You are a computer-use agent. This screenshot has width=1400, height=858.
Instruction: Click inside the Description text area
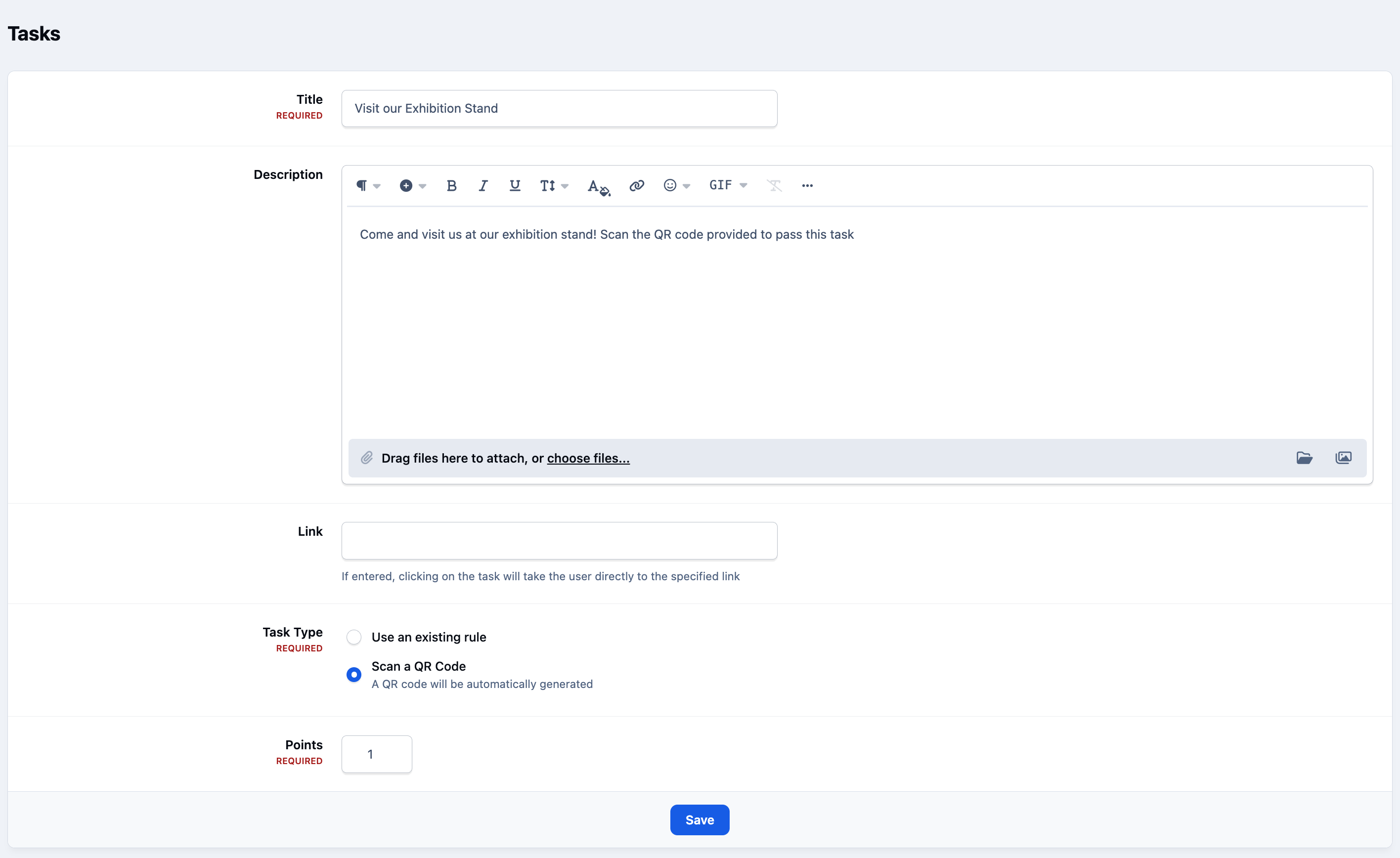tap(857, 322)
